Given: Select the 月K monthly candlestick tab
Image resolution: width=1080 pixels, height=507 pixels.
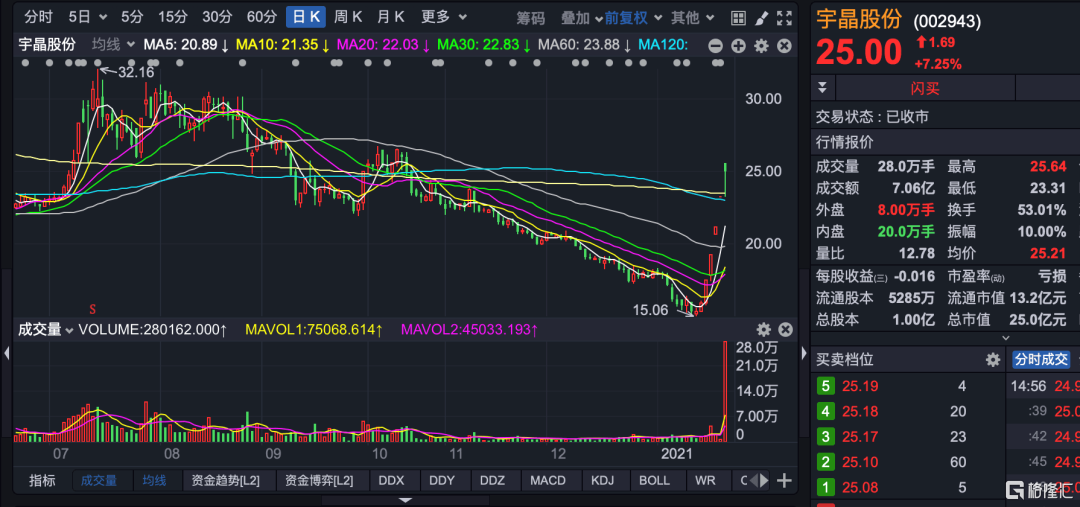Looking at the screenshot, I should (391, 17).
